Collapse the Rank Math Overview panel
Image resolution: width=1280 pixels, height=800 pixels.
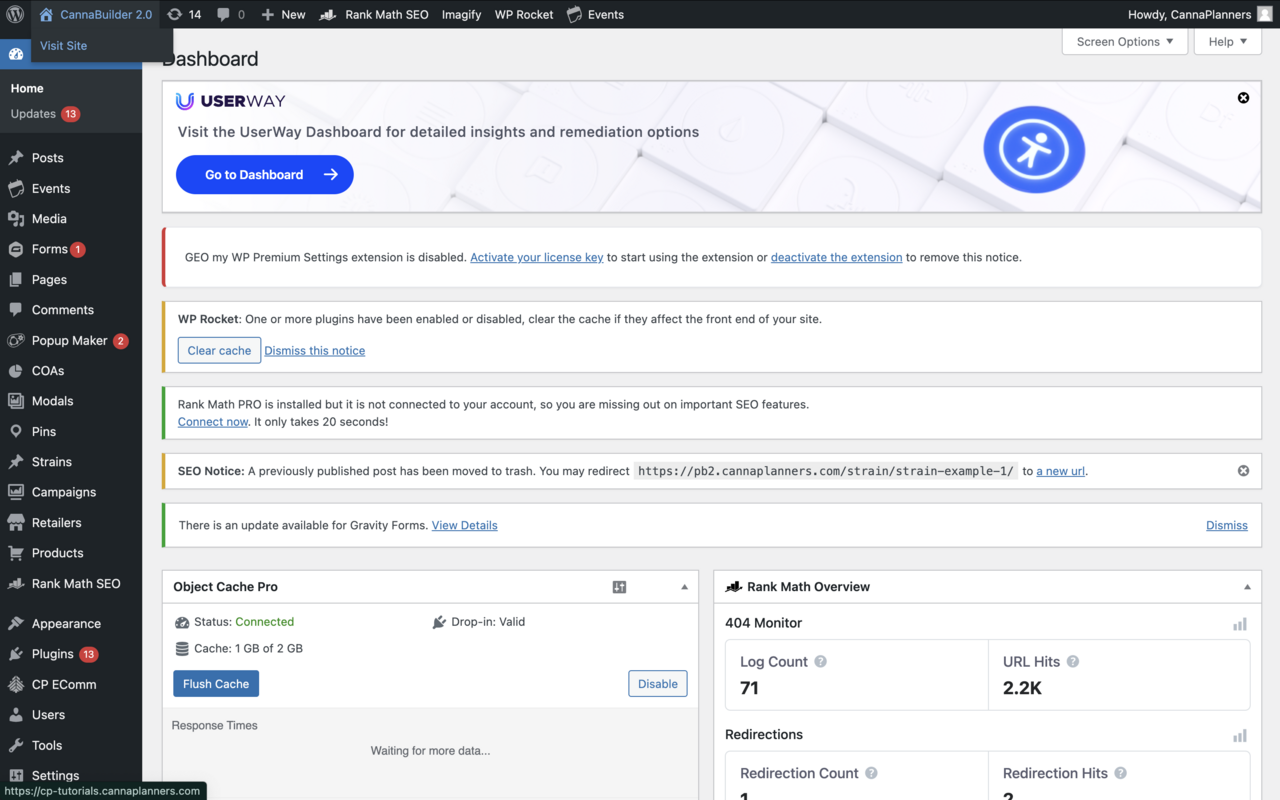coord(1247,587)
